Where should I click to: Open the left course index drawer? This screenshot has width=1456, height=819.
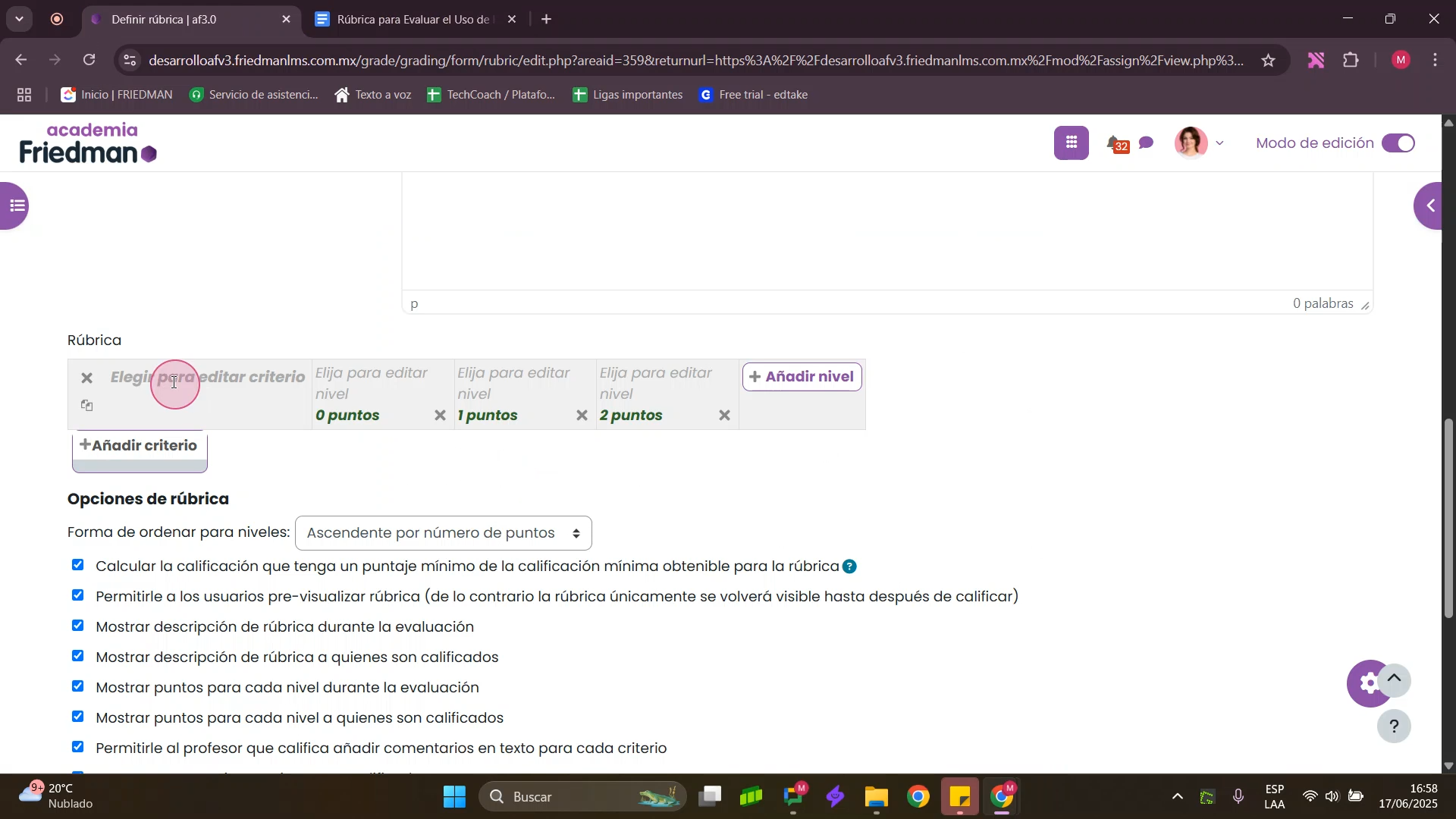15,206
